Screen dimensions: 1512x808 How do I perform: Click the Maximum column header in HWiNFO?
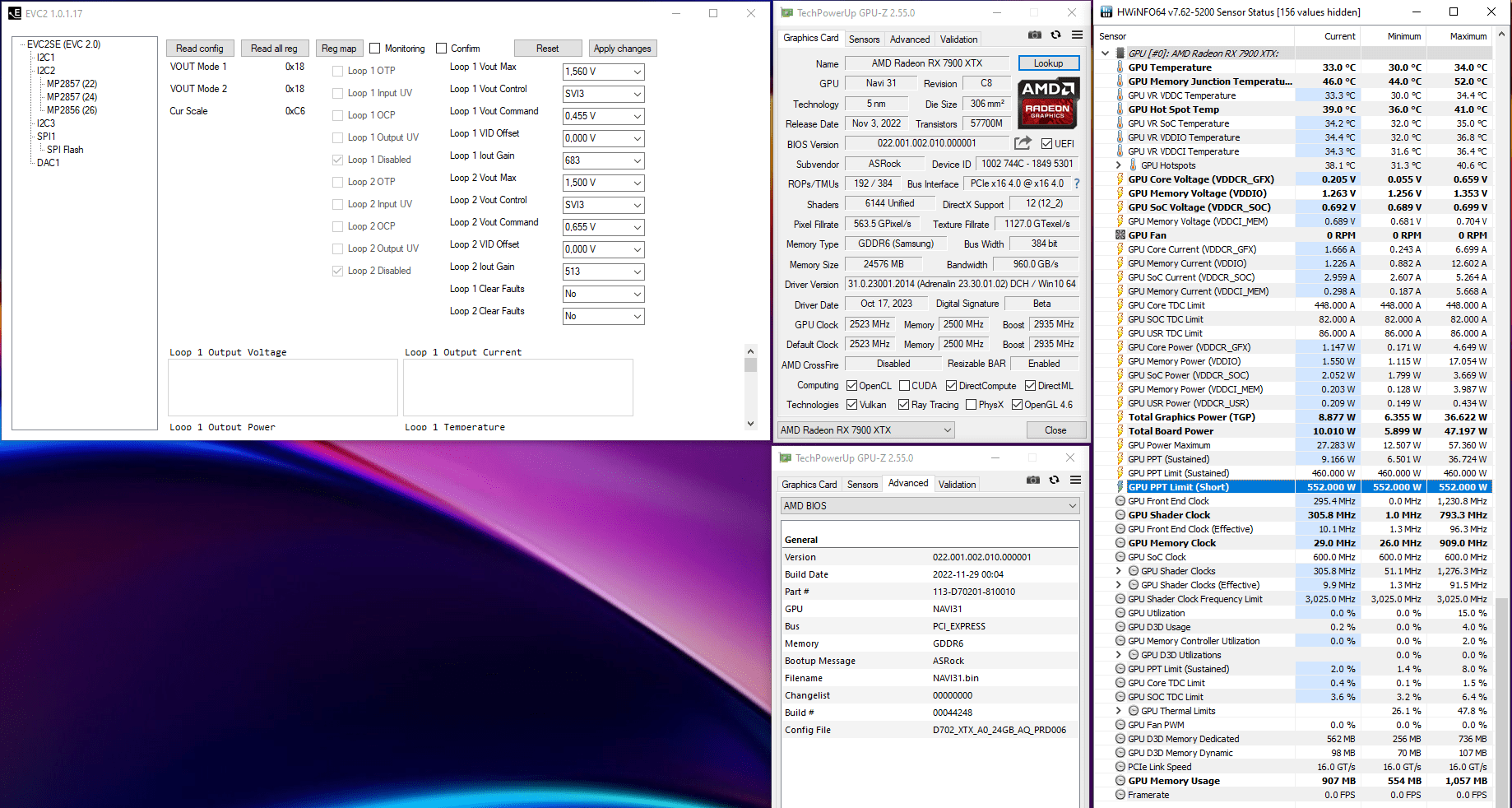click(x=1468, y=36)
